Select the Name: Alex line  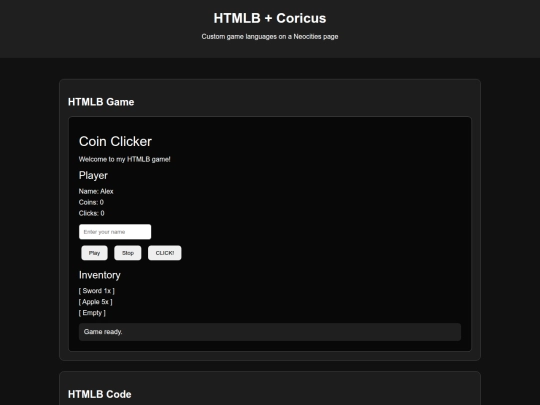pyautogui.click(x=96, y=191)
